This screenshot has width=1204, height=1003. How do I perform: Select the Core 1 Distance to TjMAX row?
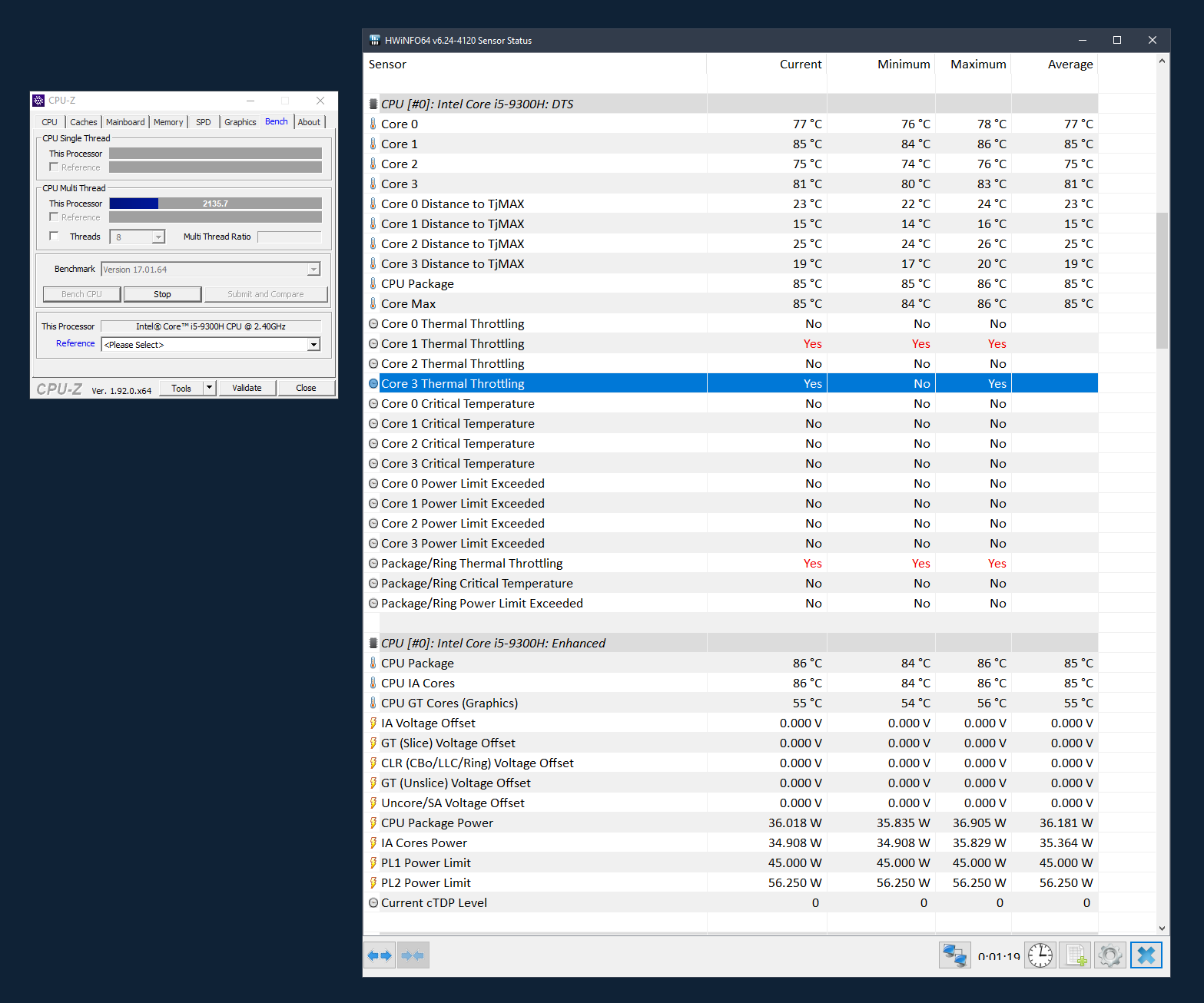click(731, 223)
